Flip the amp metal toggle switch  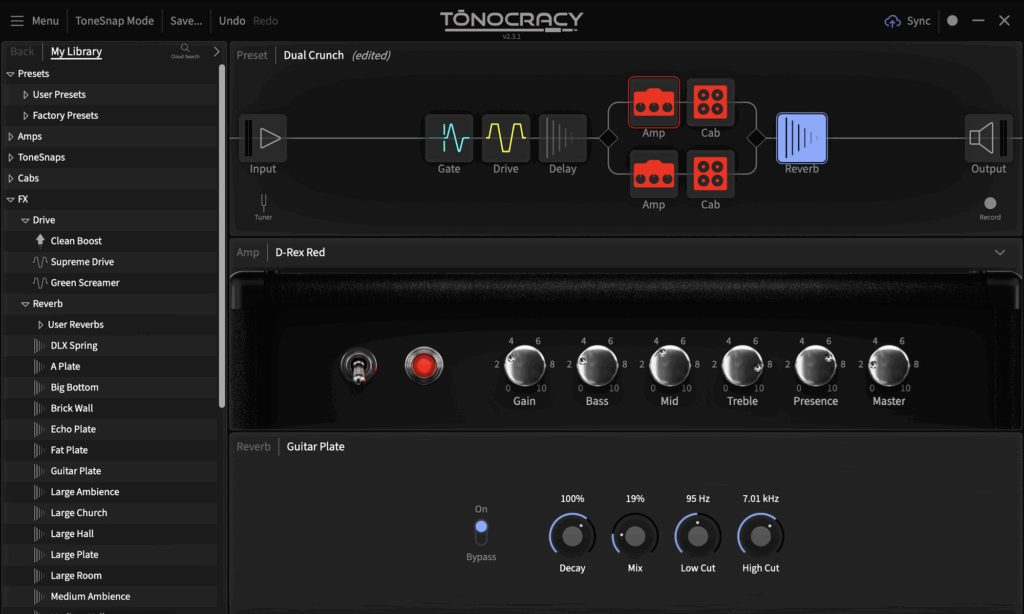359,366
